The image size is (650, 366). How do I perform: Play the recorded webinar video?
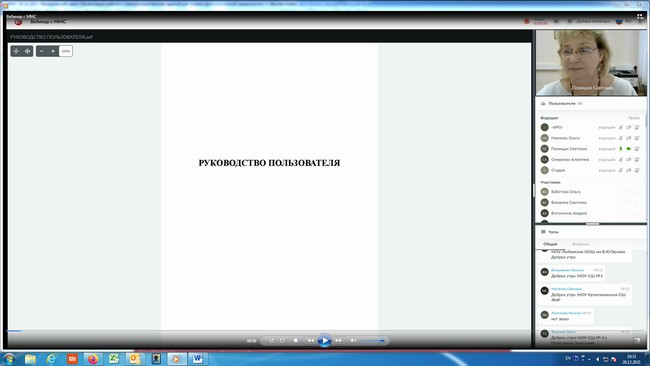point(324,340)
